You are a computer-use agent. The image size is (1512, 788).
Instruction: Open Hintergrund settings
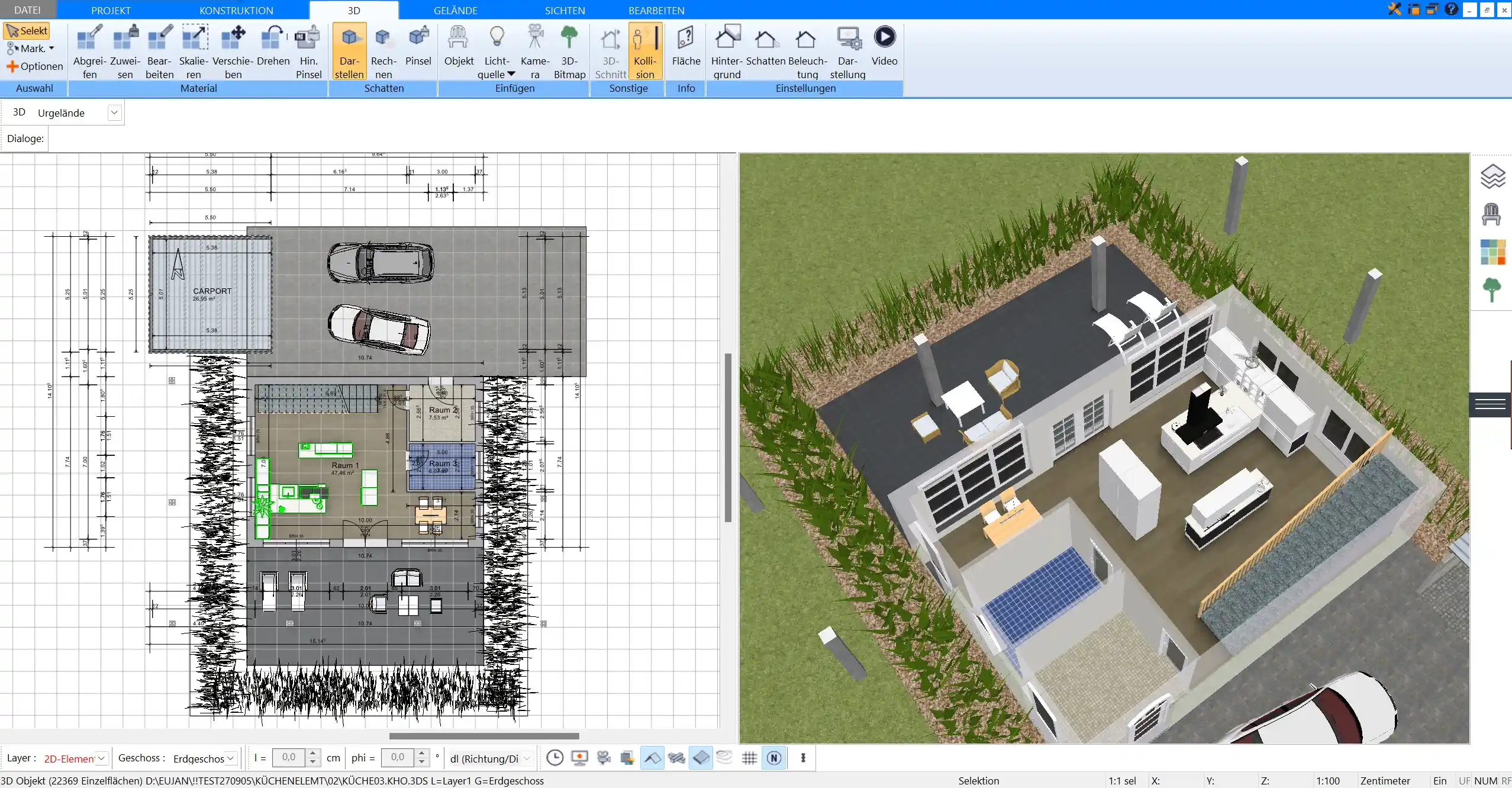(727, 52)
